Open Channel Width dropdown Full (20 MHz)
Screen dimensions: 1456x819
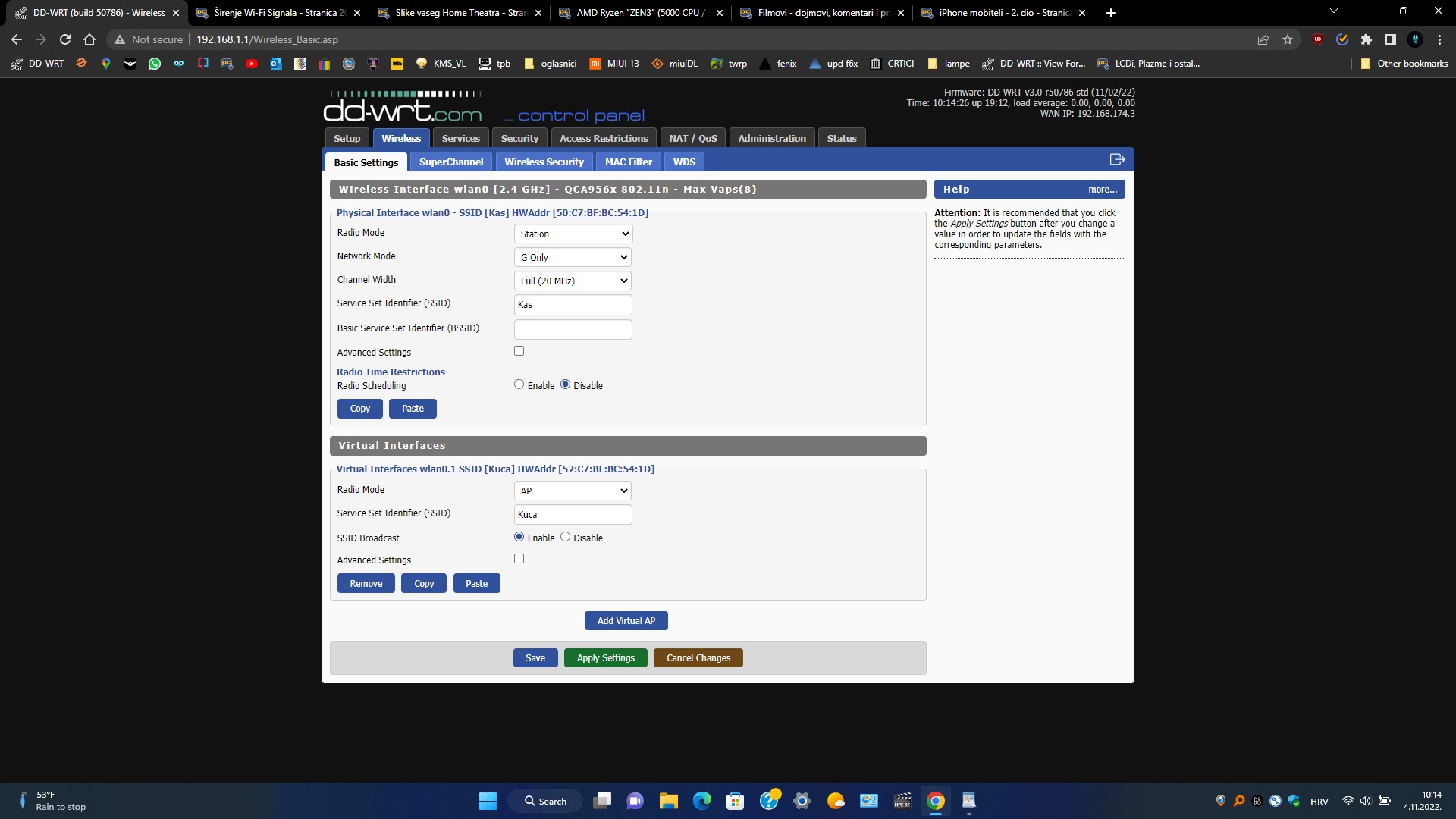(573, 281)
